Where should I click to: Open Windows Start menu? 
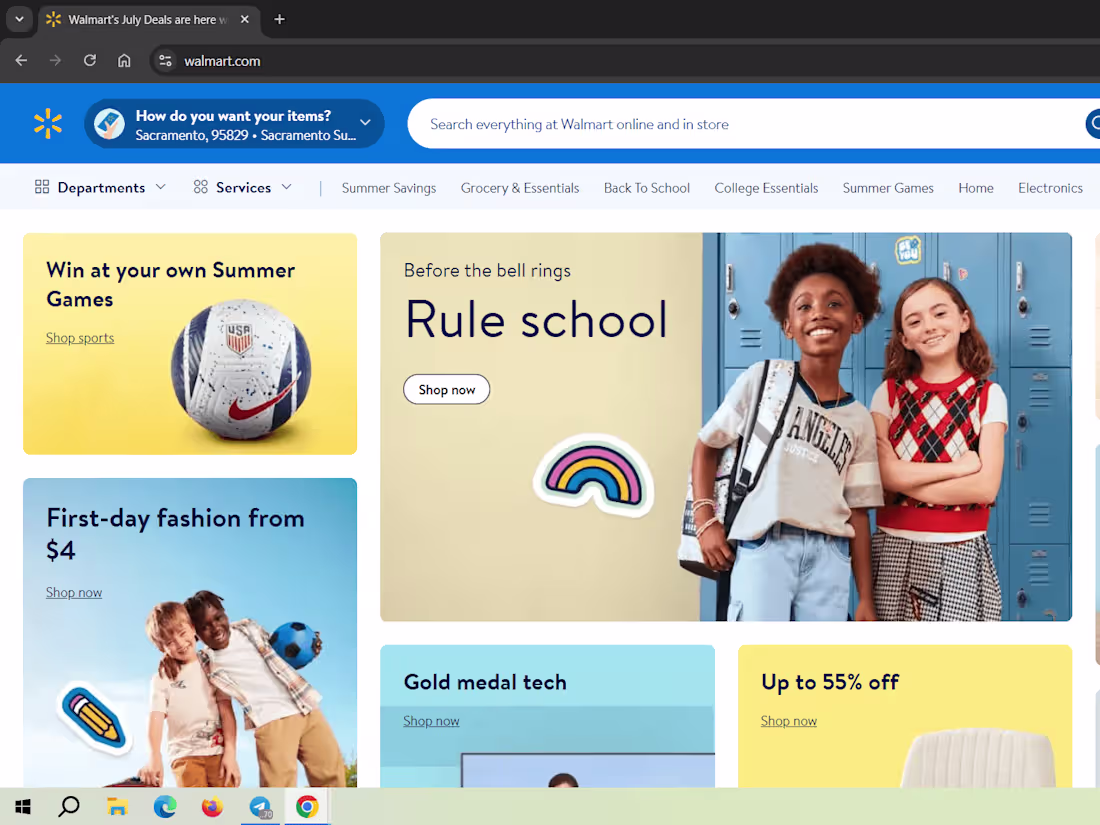(22, 807)
